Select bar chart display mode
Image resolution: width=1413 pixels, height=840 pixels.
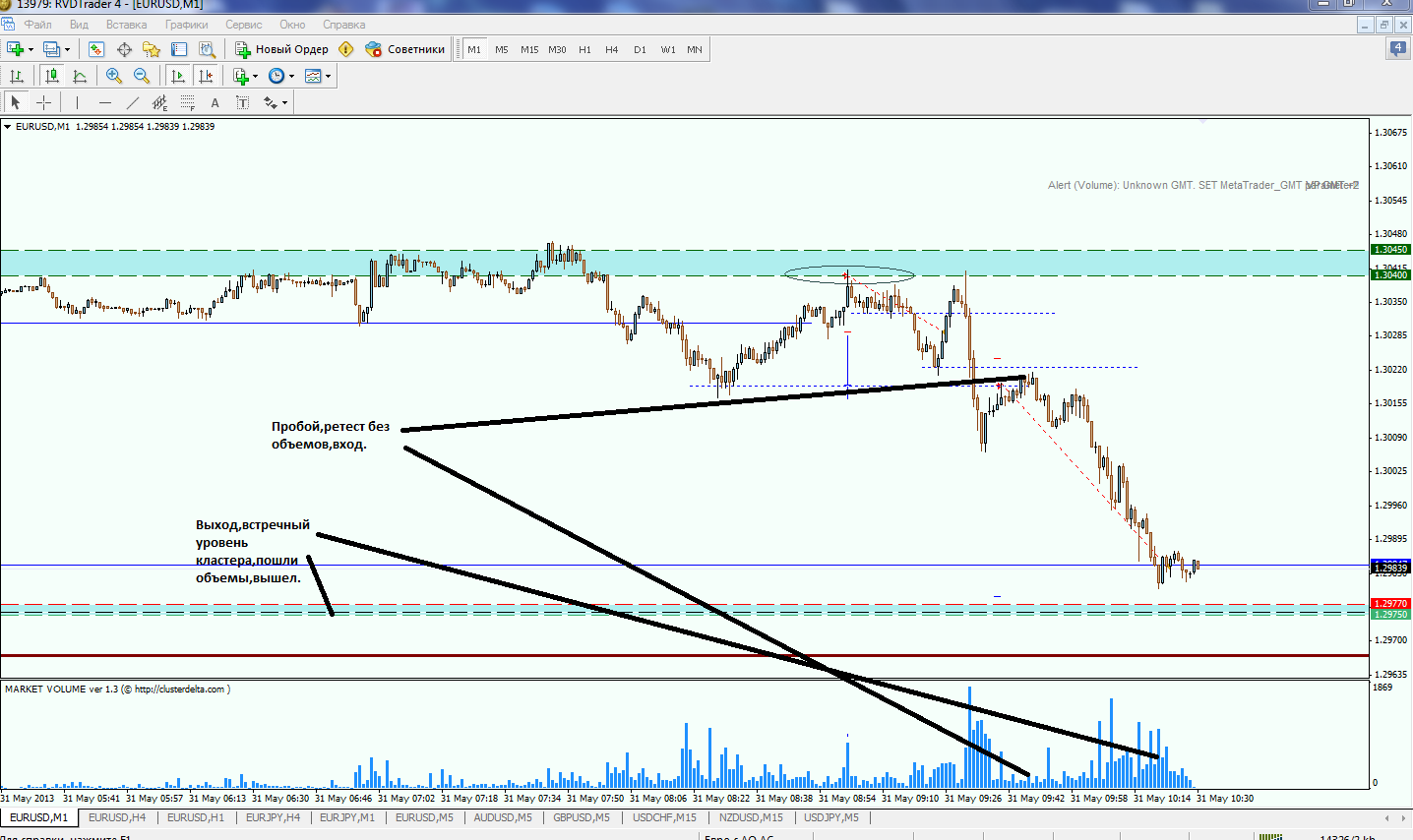17,76
